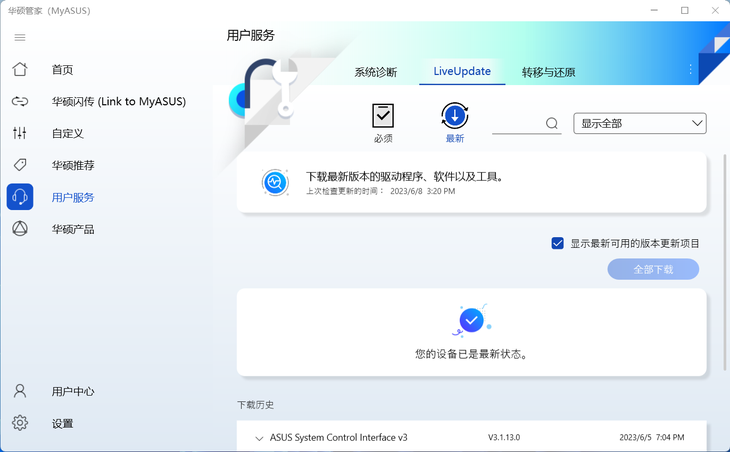Open the 显示全部 filter dropdown
Image resolution: width=730 pixels, height=452 pixels.
coord(640,123)
